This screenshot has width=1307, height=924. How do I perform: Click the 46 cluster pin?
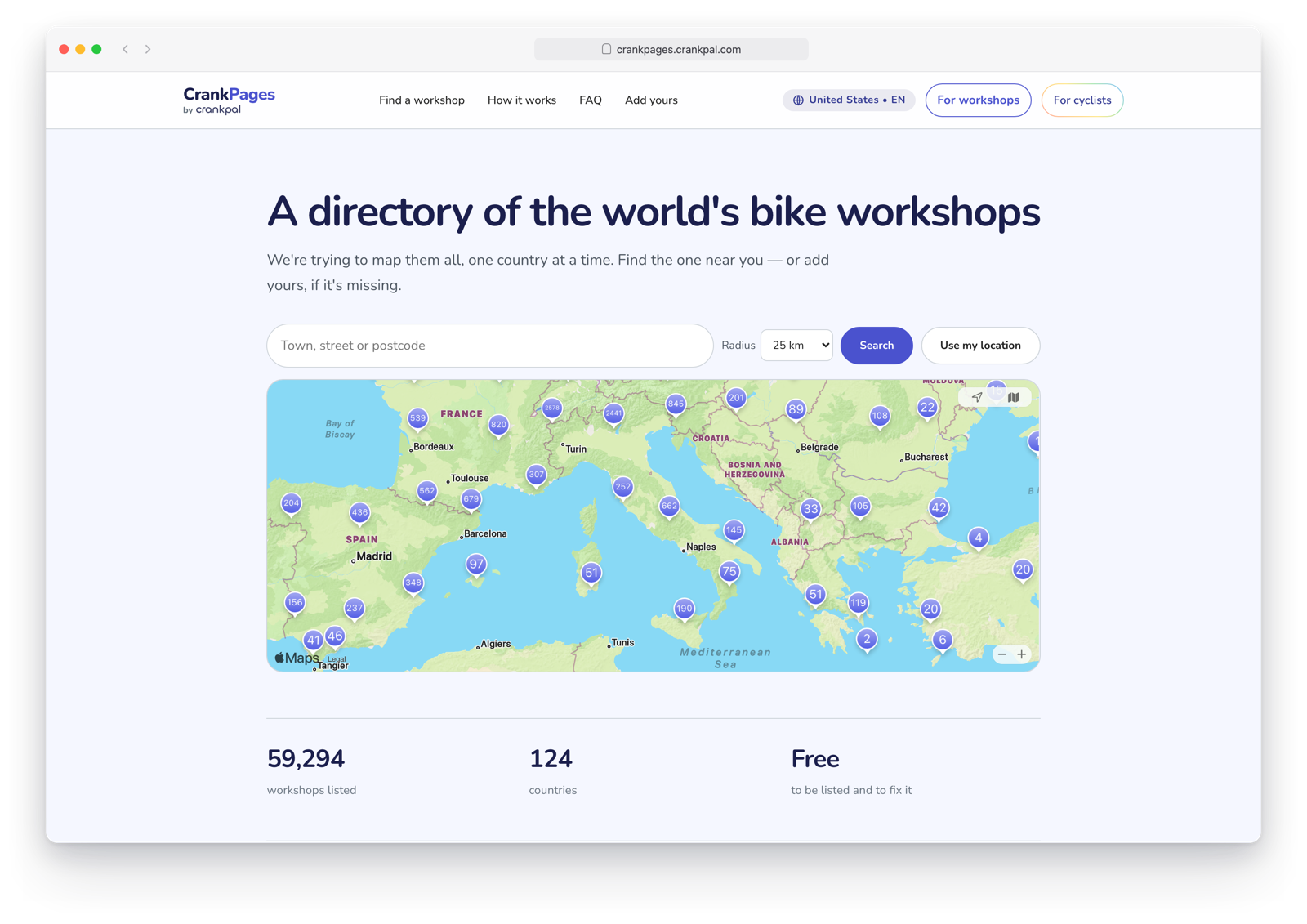click(335, 636)
